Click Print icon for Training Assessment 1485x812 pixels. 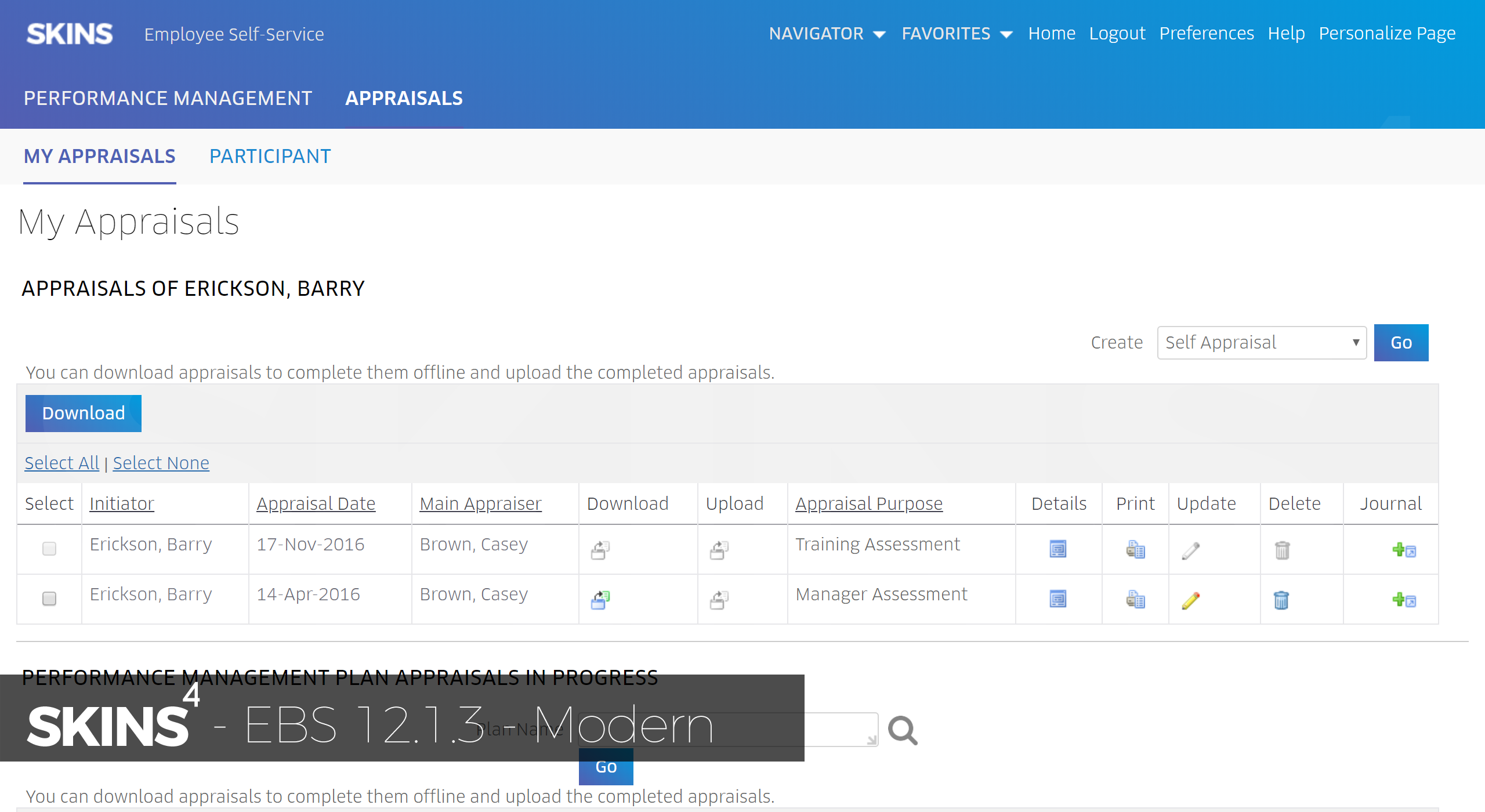[x=1135, y=549]
